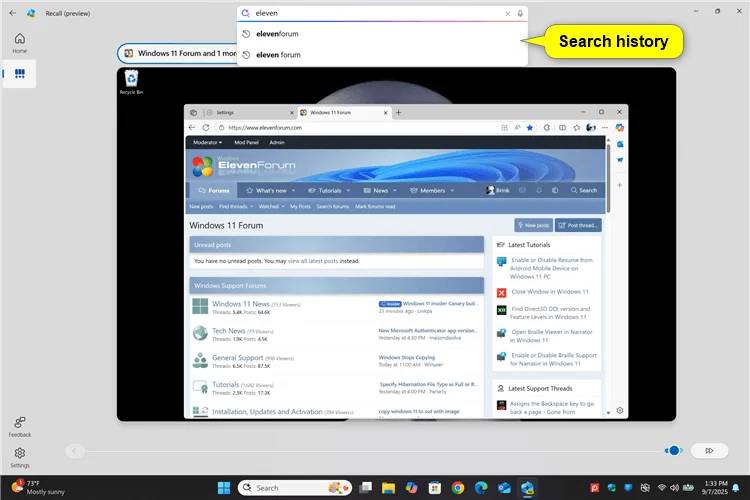The width and height of the screenshot is (750, 500).
Task: Start voice search with microphone icon
Action: click(520, 13)
